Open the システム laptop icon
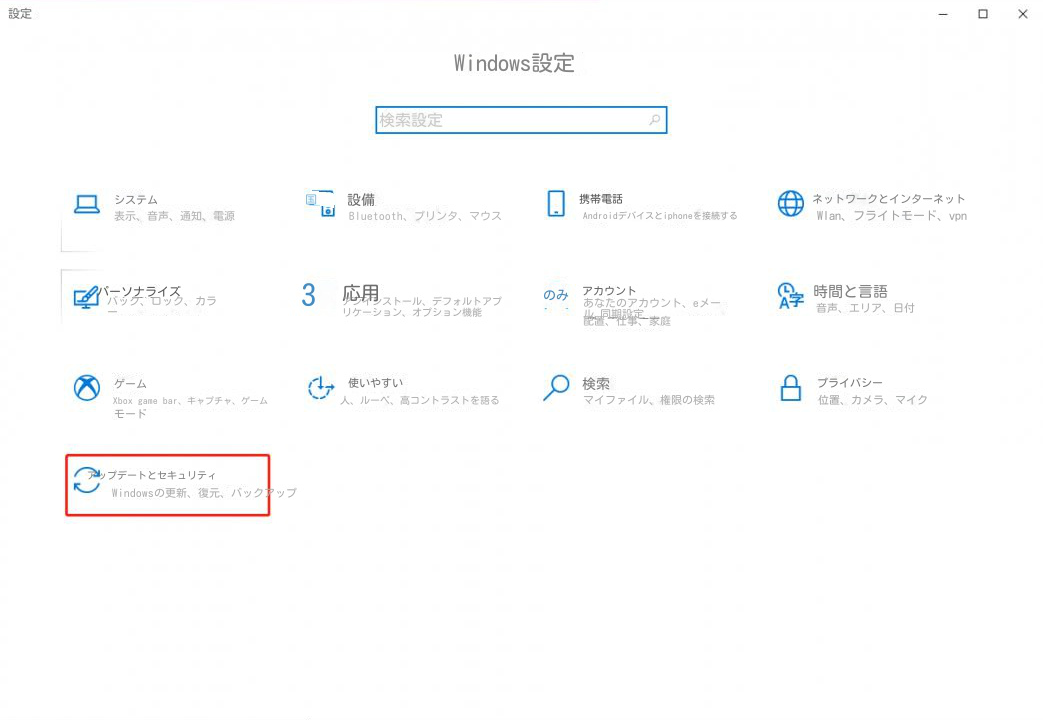 tap(86, 204)
